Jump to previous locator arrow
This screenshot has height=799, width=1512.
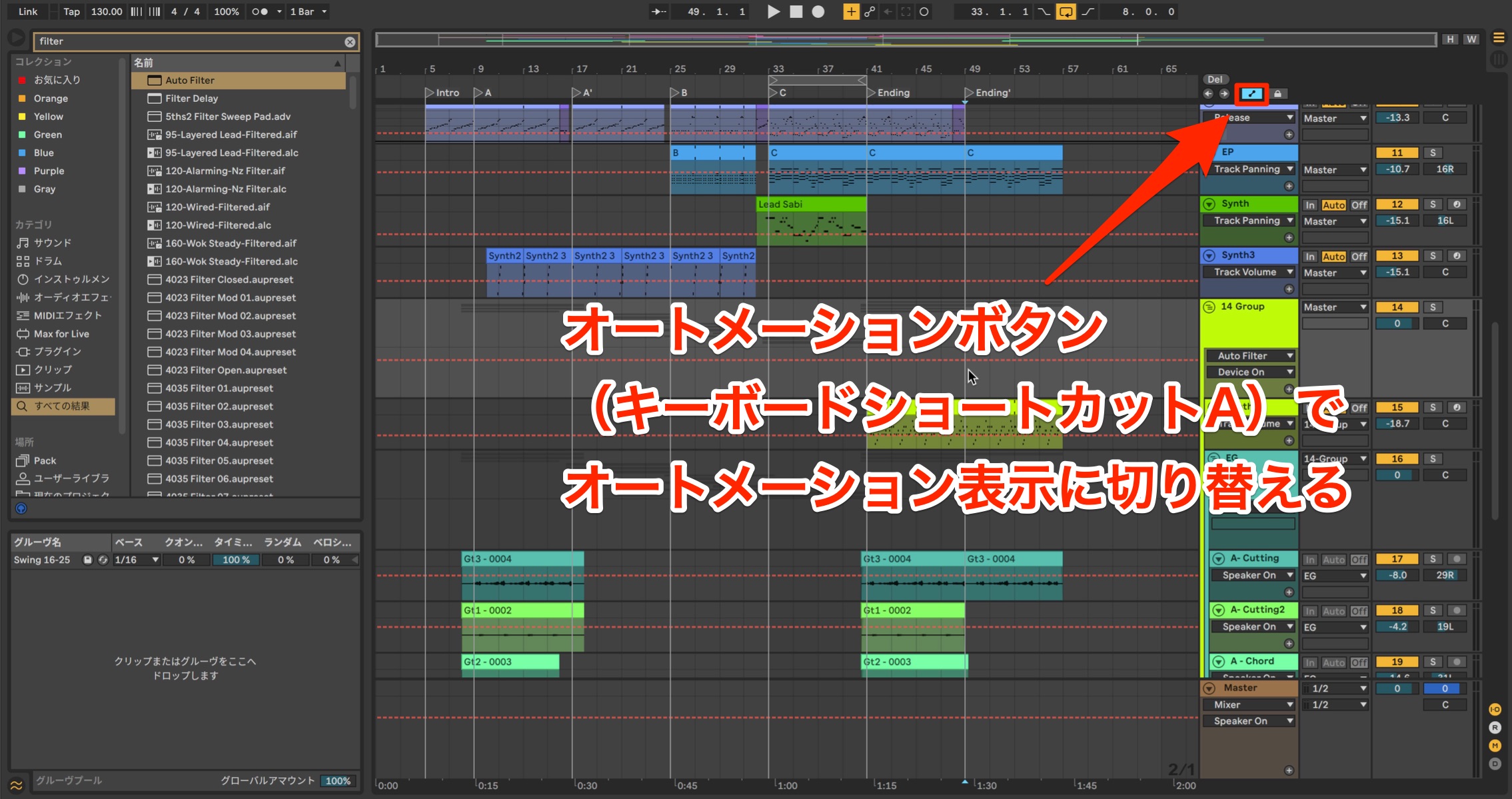click(x=1208, y=93)
